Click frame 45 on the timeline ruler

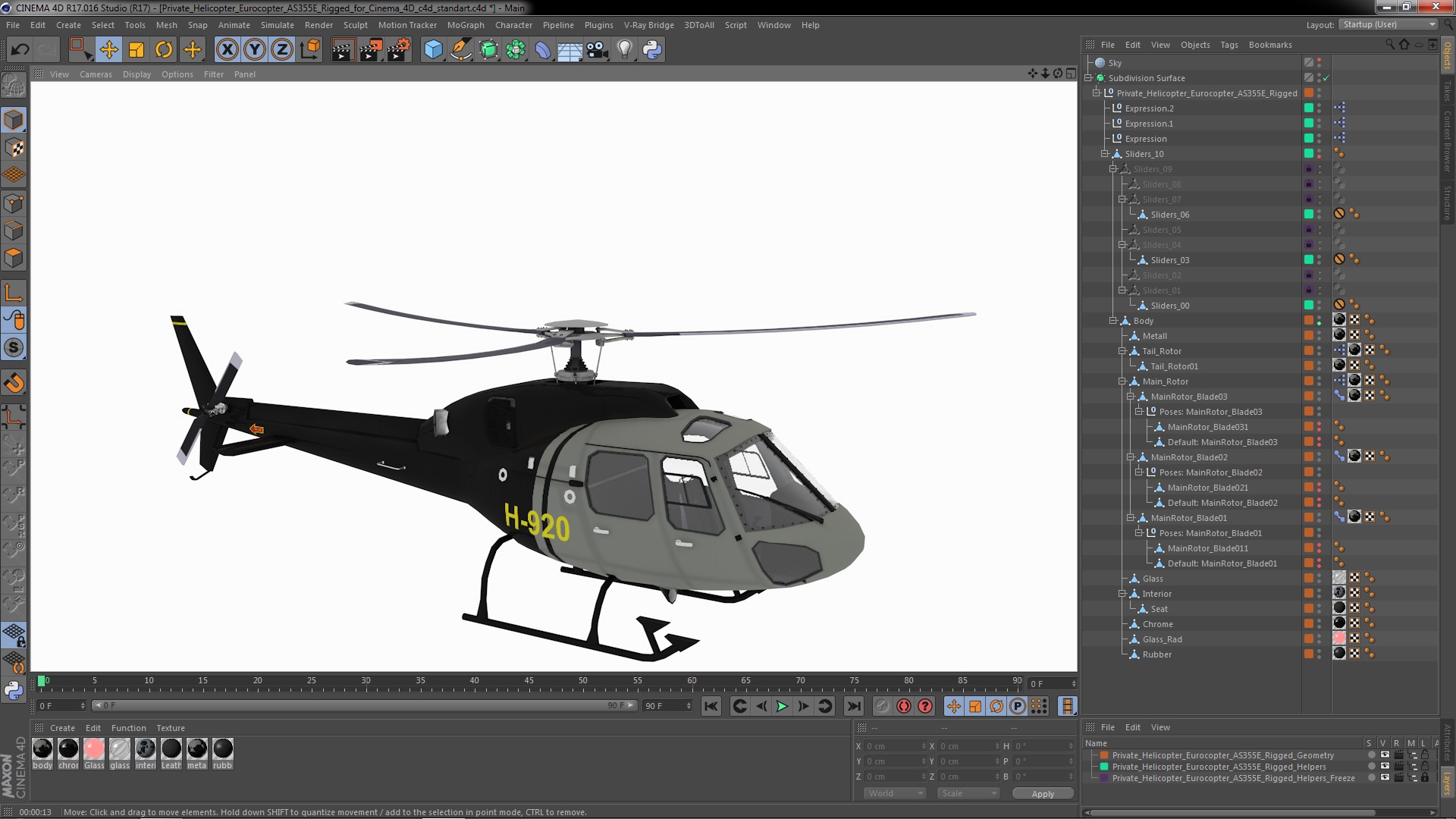click(529, 682)
